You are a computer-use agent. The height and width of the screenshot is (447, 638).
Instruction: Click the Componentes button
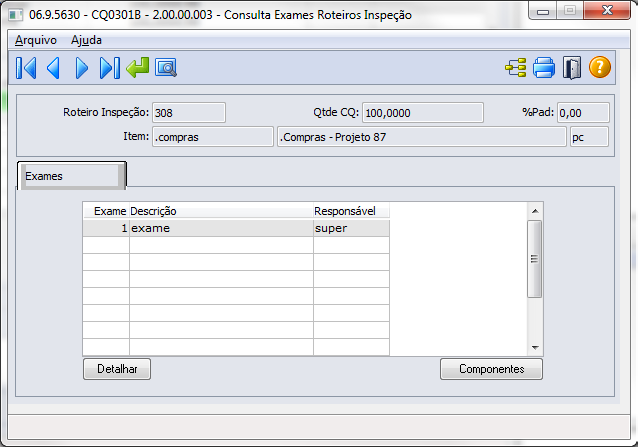point(492,369)
